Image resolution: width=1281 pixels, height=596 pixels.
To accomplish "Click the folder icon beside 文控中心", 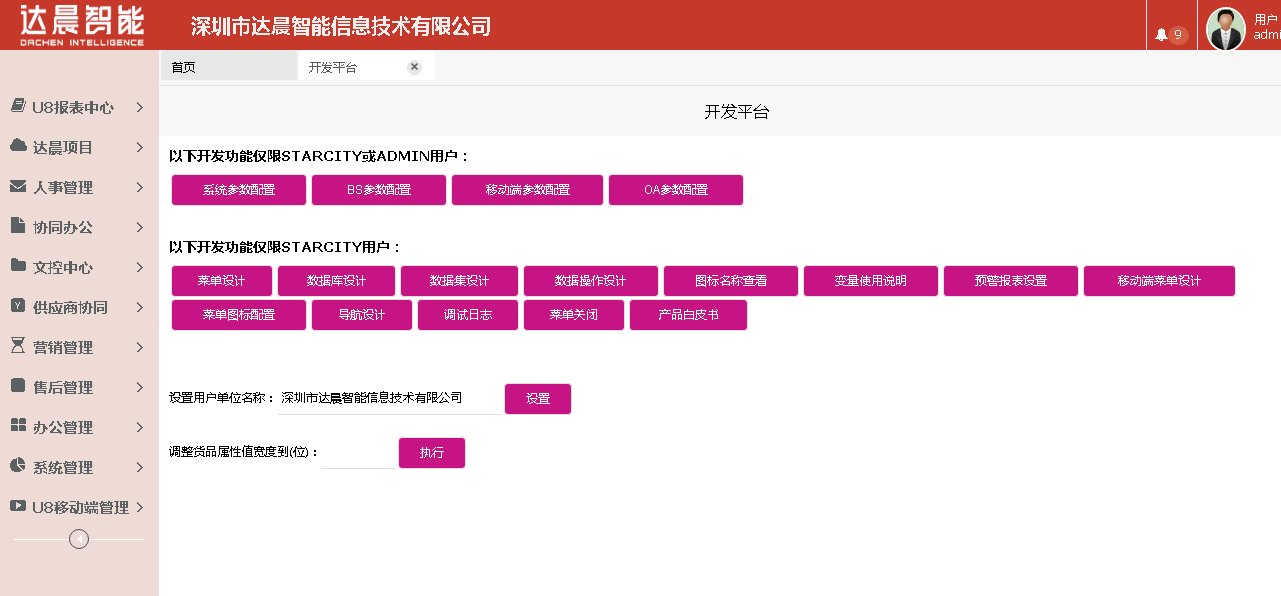I will (x=18, y=266).
